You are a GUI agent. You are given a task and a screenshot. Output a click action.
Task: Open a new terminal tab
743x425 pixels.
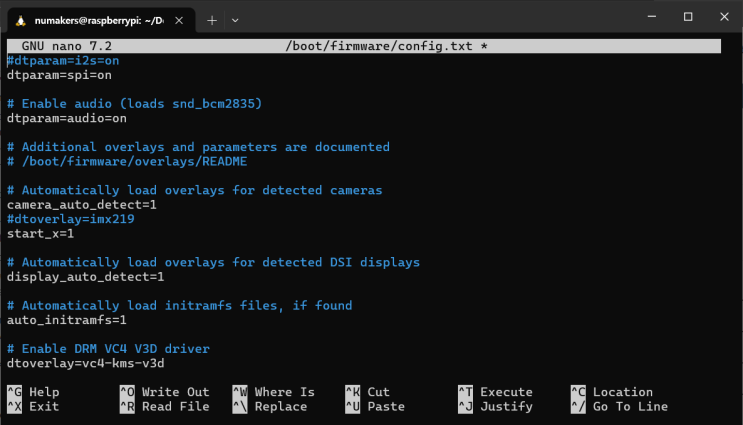click(x=212, y=20)
